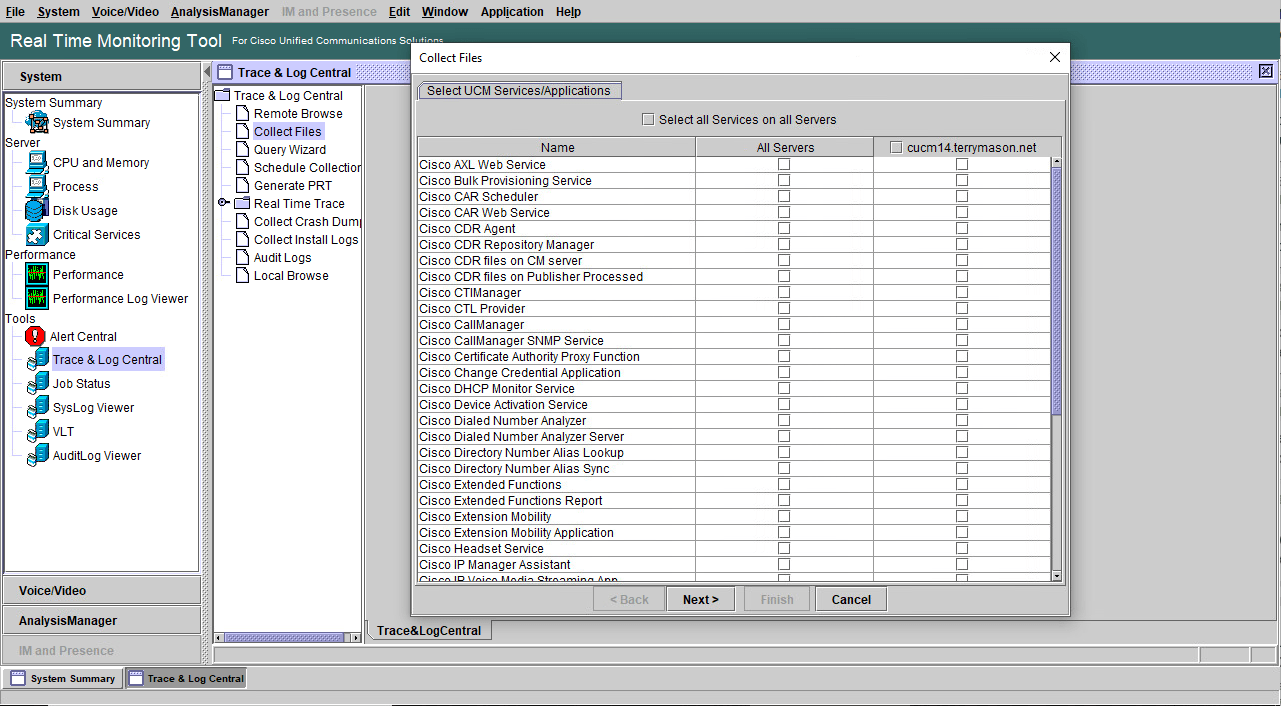
Task: Click the System Summary monitor icon in sidebar
Action: [38, 123]
